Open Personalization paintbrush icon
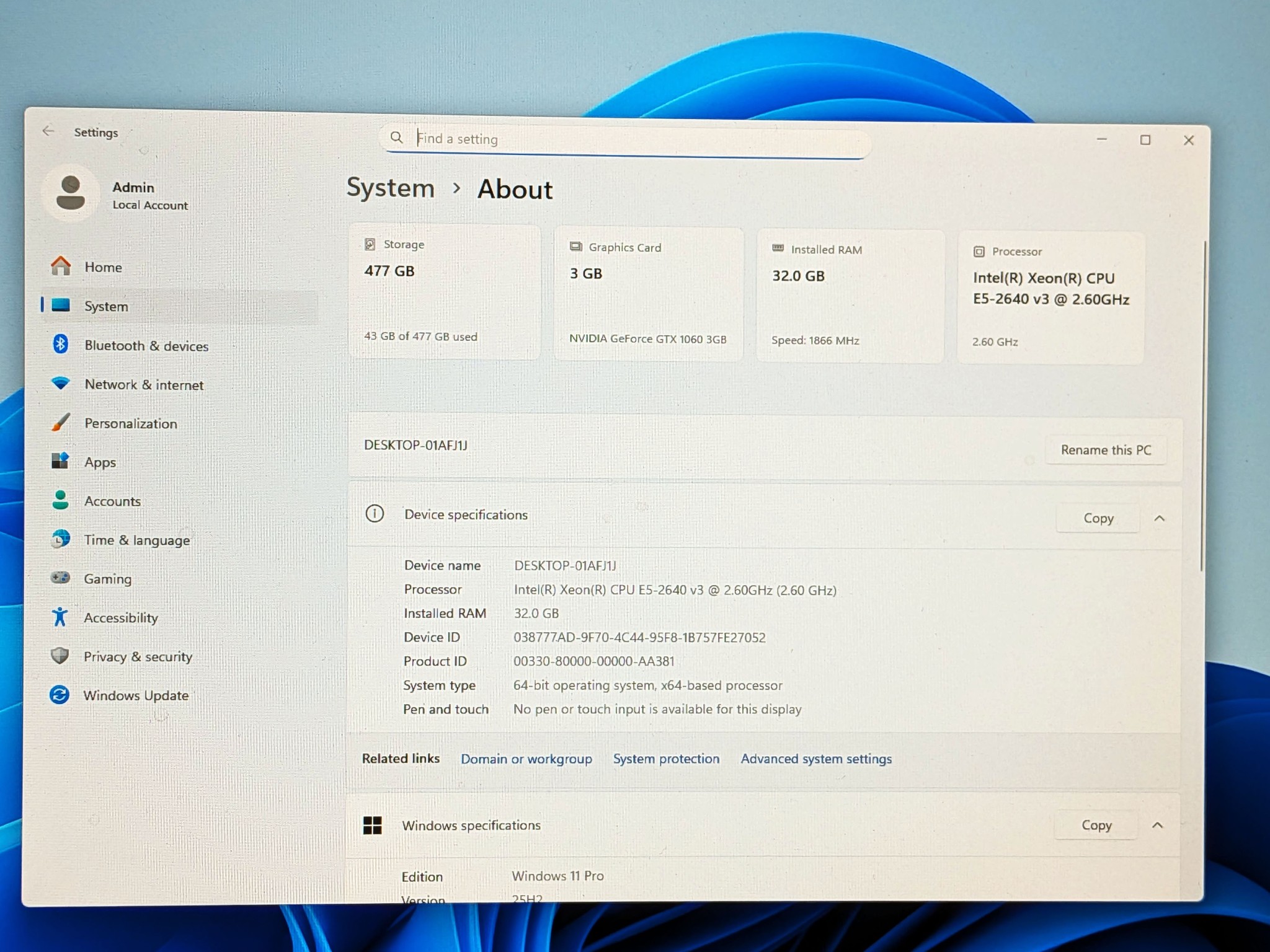 point(60,422)
